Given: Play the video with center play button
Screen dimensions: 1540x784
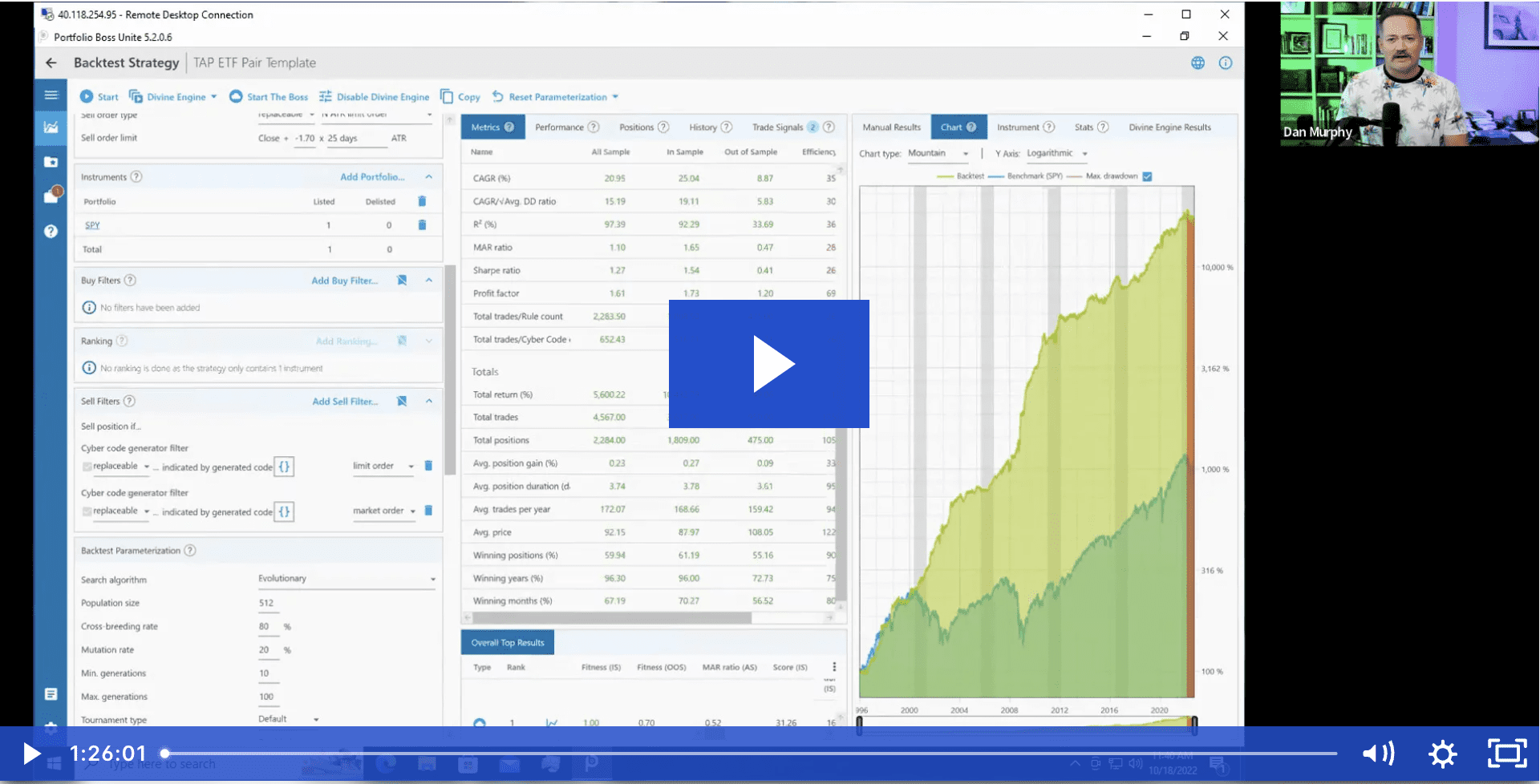Looking at the screenshot, I should click(x=769, y=364).
